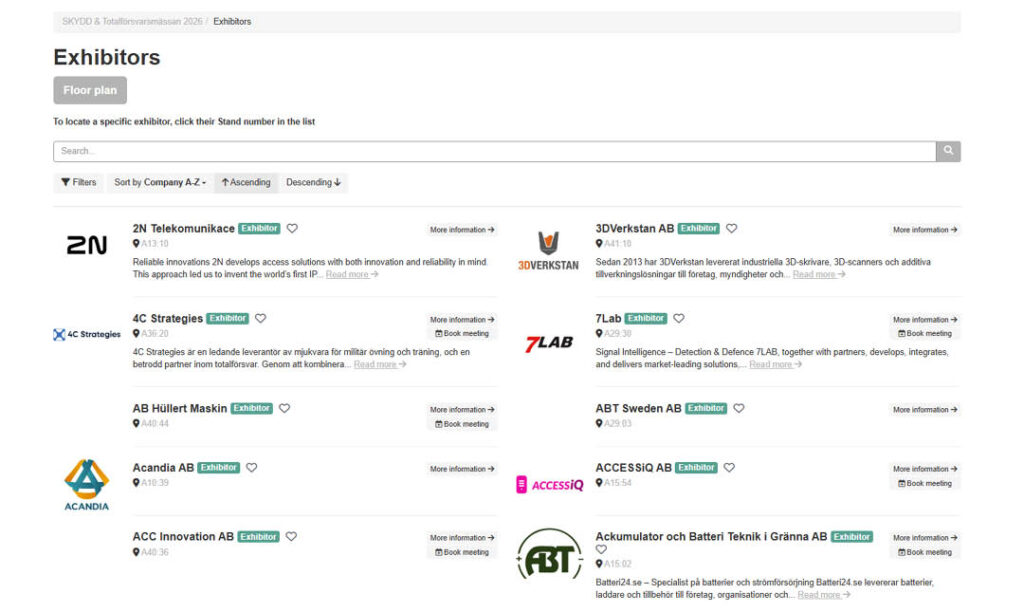This screenshot has height=612, width=1024.
Task: Open More information for ACC Innovation AB
Action: (462, 538)
